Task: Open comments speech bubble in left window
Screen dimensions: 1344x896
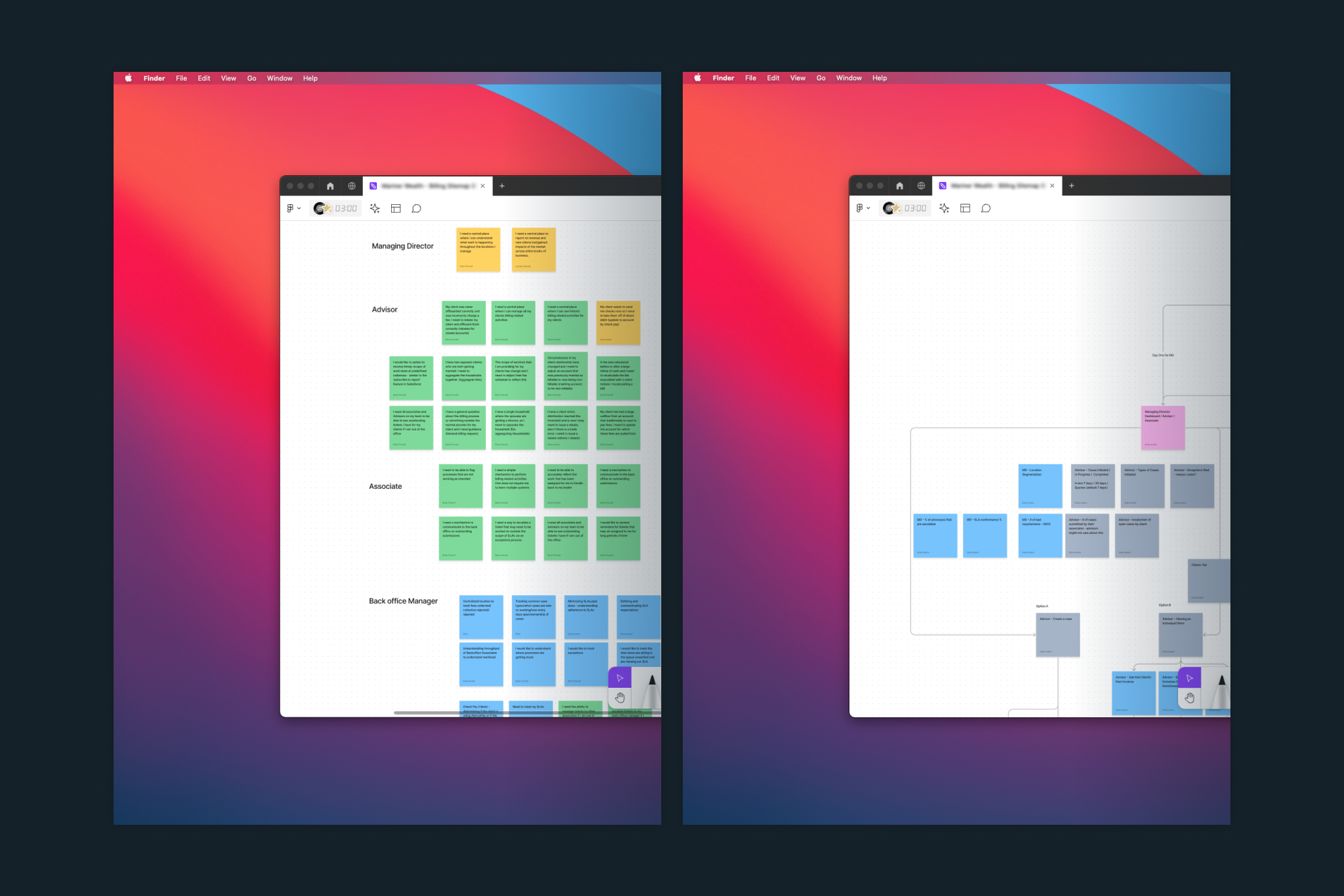Action: pos(417,209)
